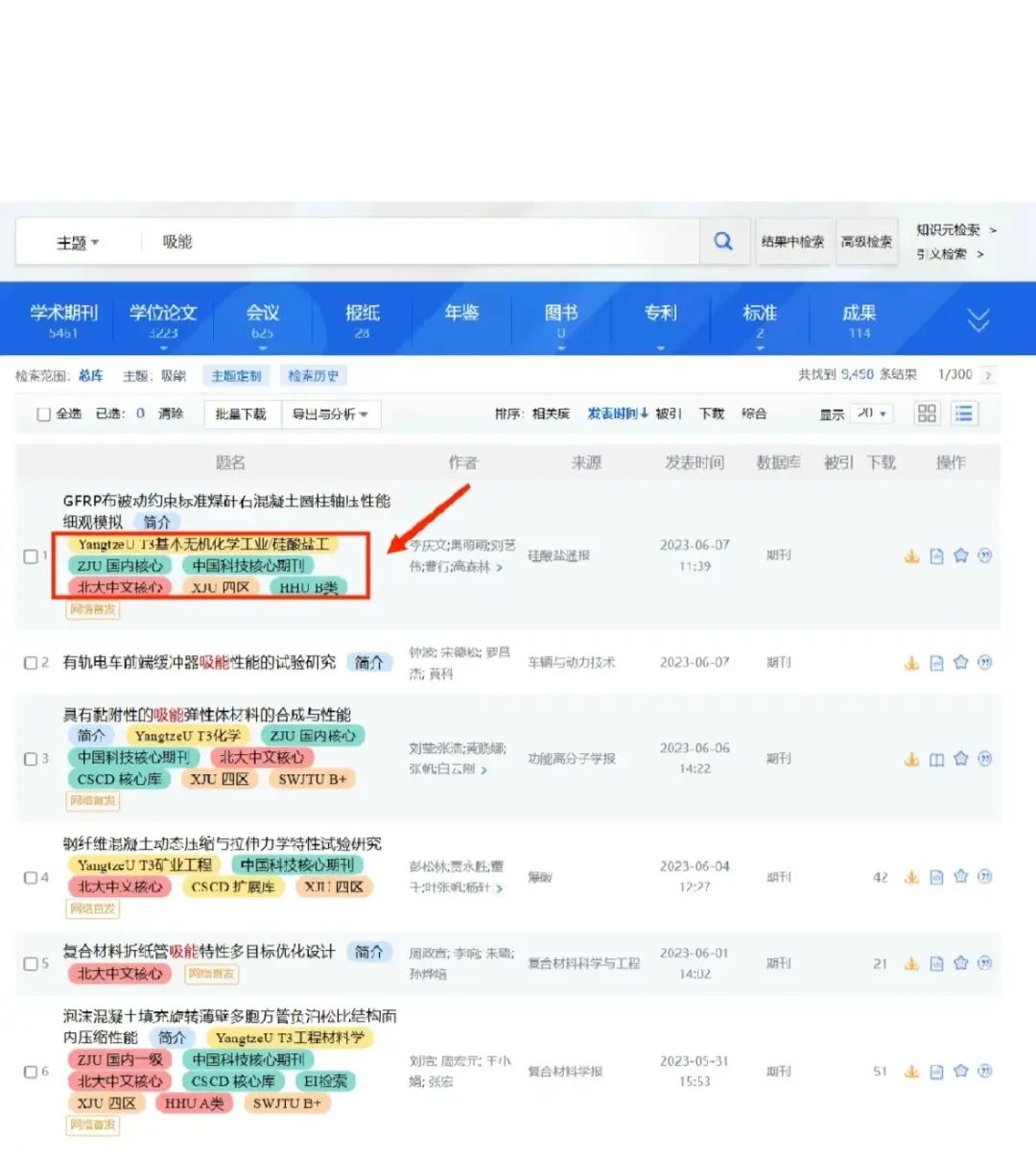Screen dimensions: 1036x1156
Task: Open HTML reading view for the first result
Action: pos(935,554)
